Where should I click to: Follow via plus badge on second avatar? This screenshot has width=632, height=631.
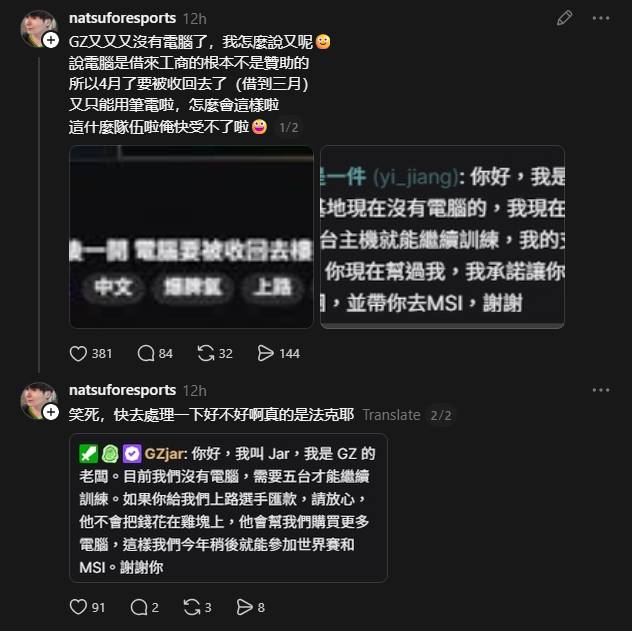click(51, 412)
